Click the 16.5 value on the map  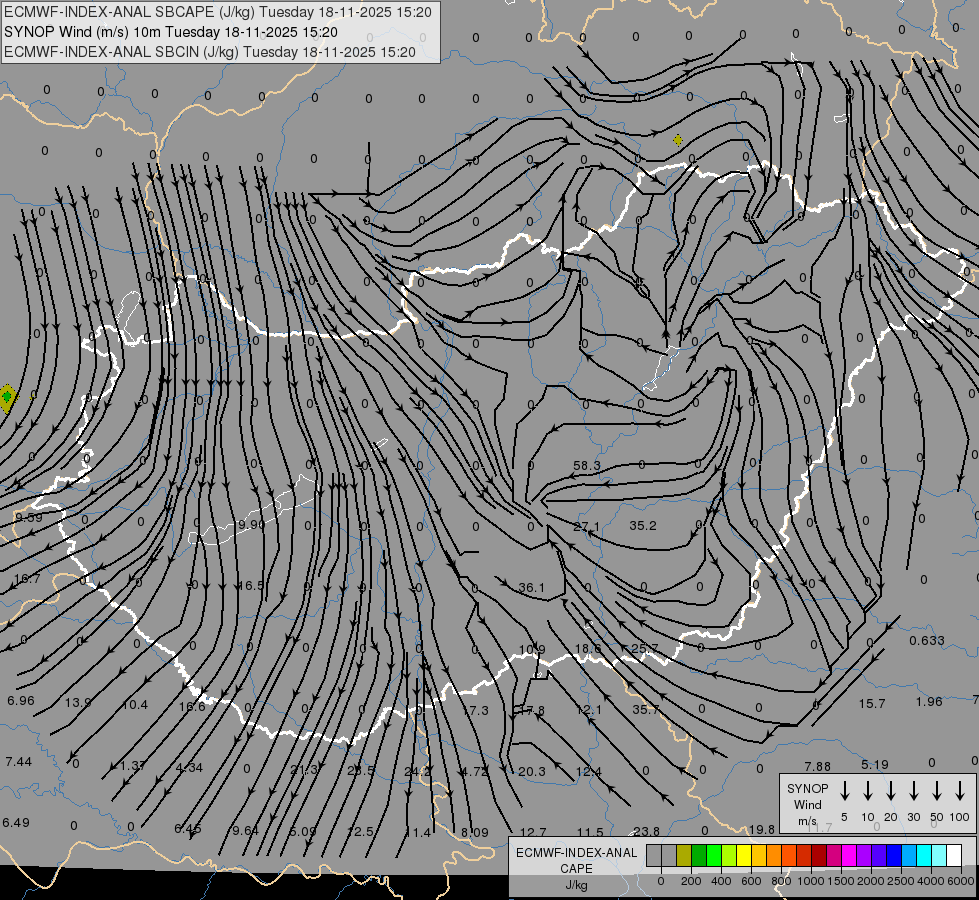pos(250,585)
